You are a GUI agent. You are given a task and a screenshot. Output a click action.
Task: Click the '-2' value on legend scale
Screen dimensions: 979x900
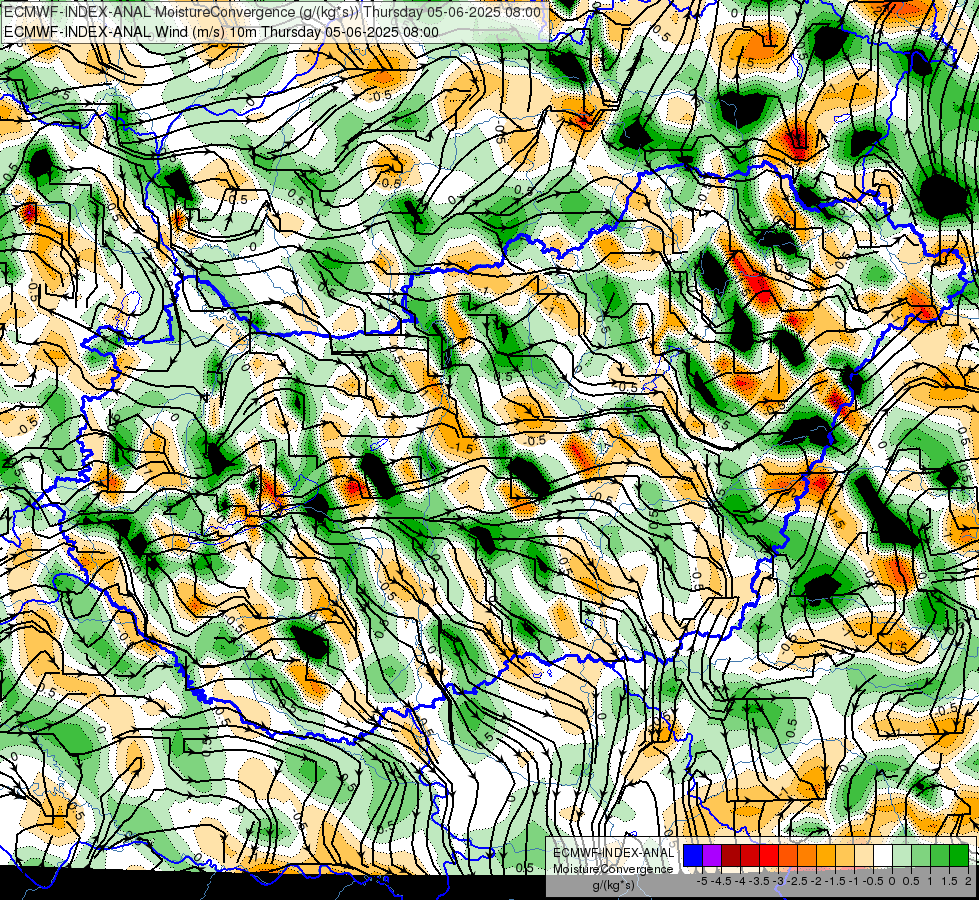[816, 881]
